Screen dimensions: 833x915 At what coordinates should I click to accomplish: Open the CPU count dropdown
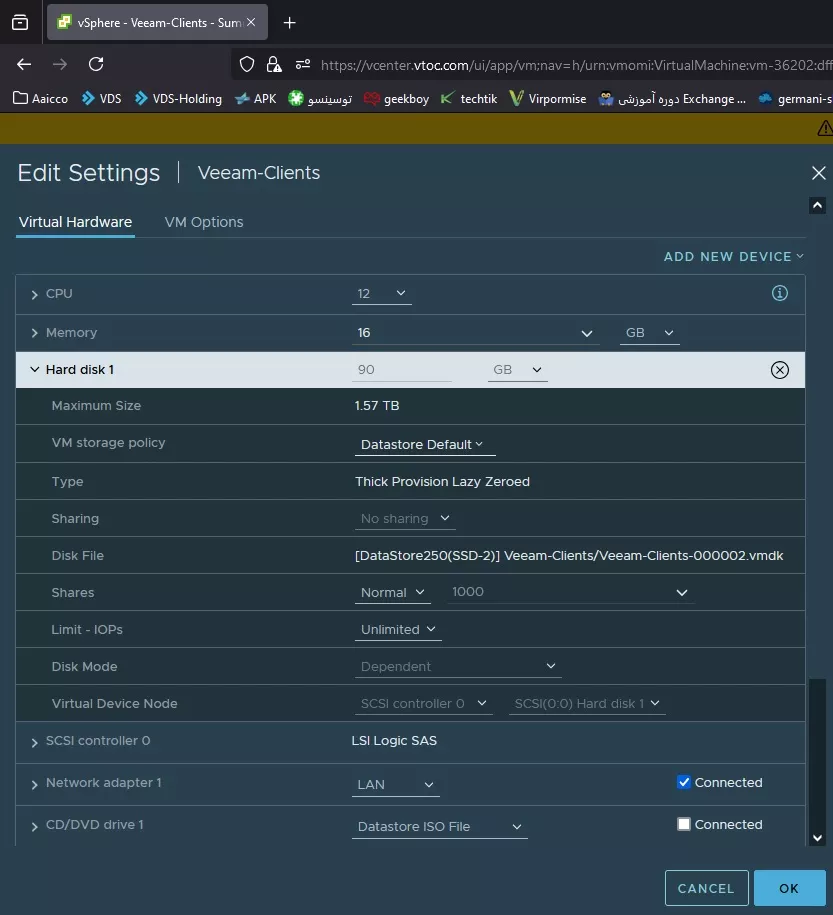tap(382, 294)
